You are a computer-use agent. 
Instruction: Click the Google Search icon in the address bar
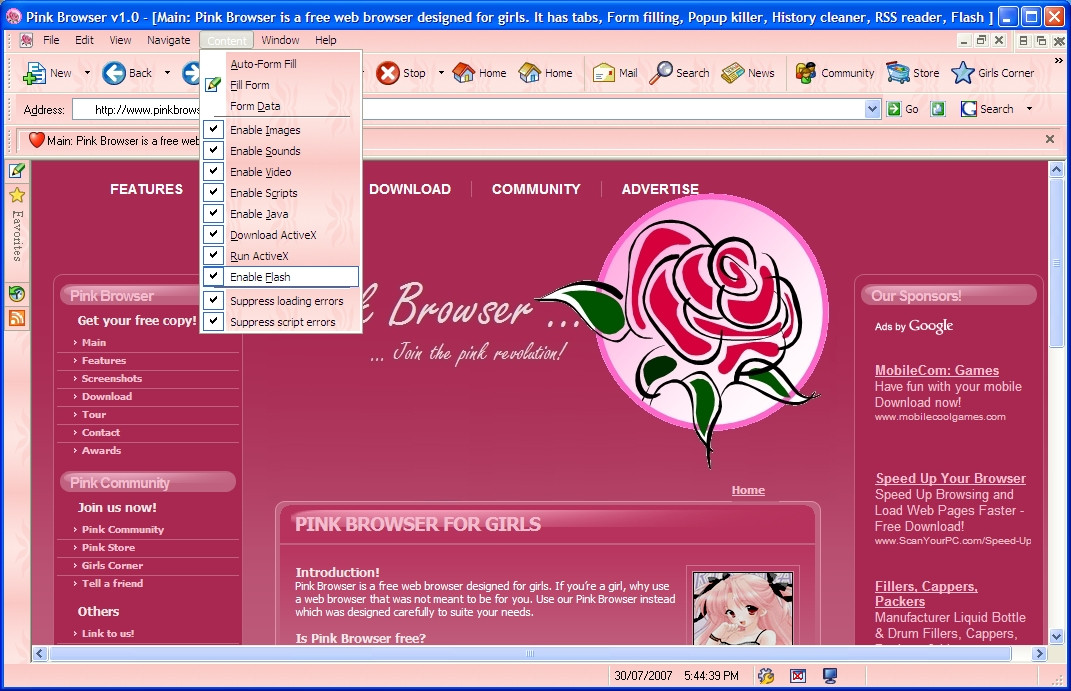(x=969, y=109)
